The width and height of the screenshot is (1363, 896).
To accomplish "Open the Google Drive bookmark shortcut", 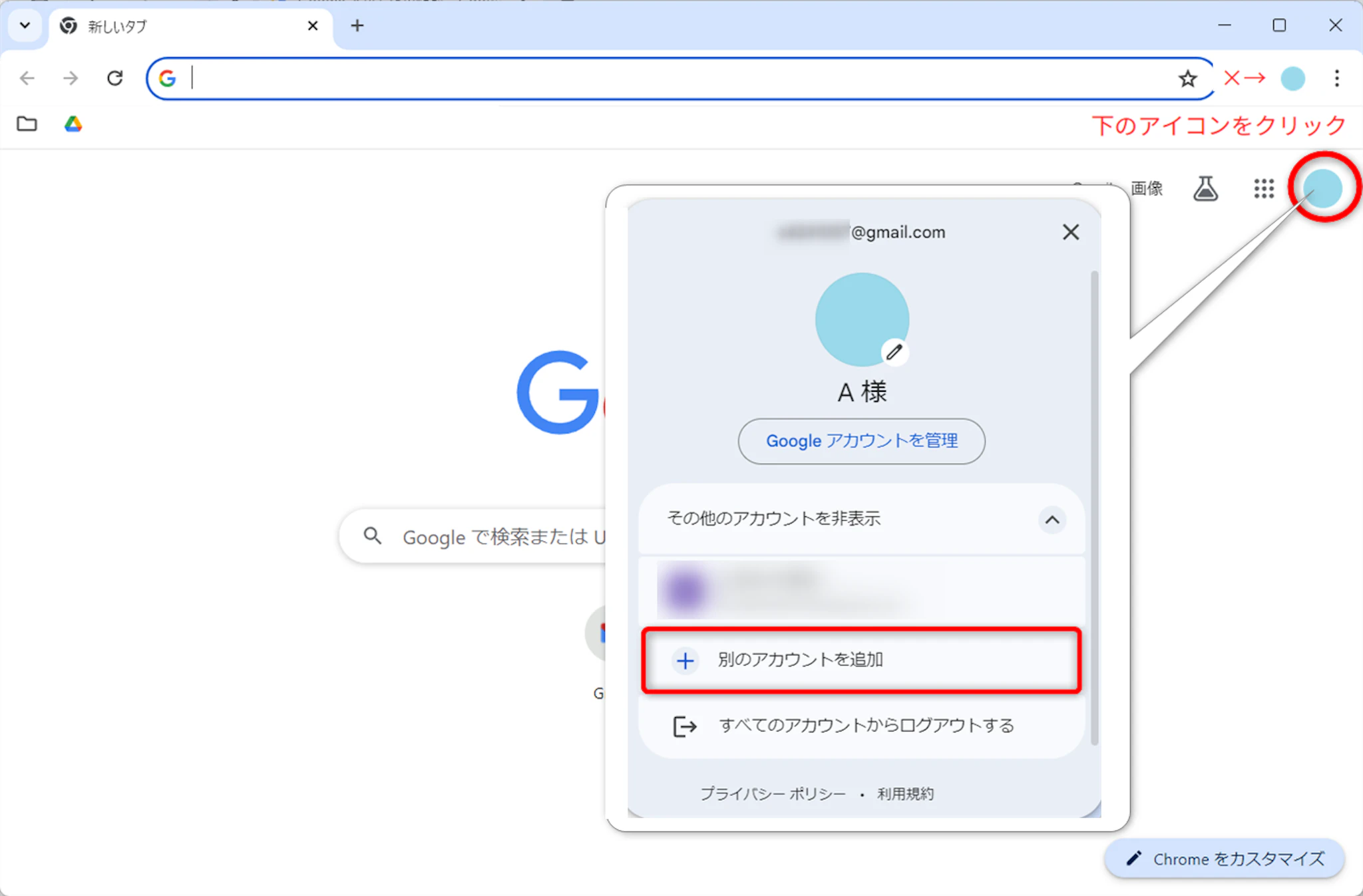I will pyautogui.click(x=73, y=124).
